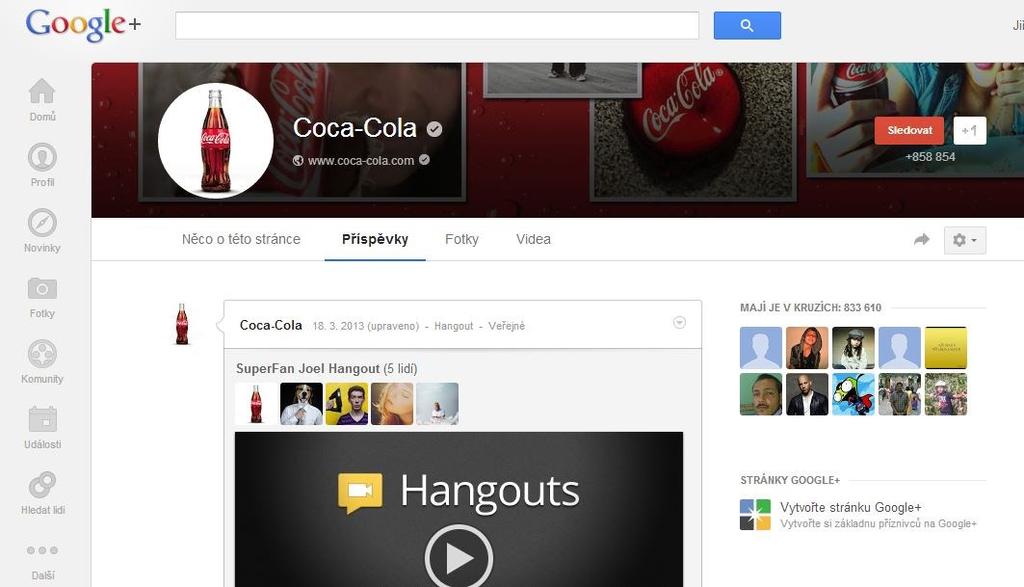Open the Fotky camera icon in sidebar
1024x587 pixels.
tap(42, 288)
